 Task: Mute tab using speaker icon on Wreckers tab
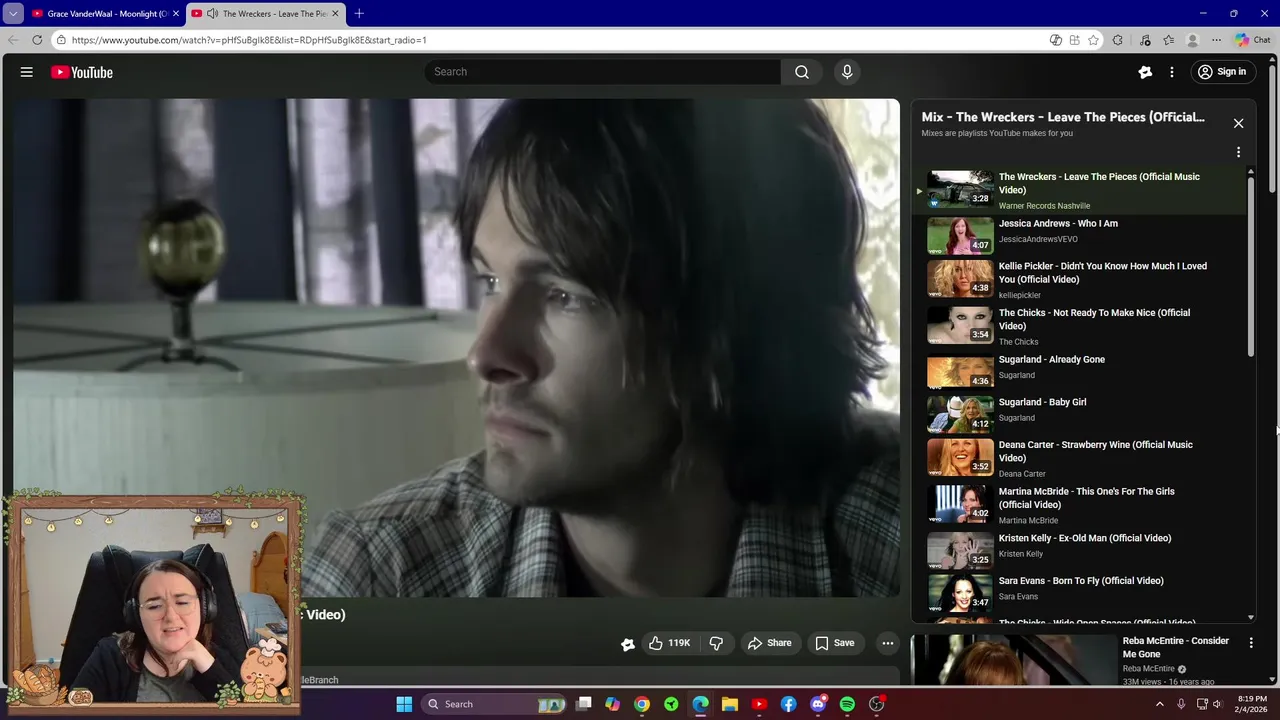(212, 13)
